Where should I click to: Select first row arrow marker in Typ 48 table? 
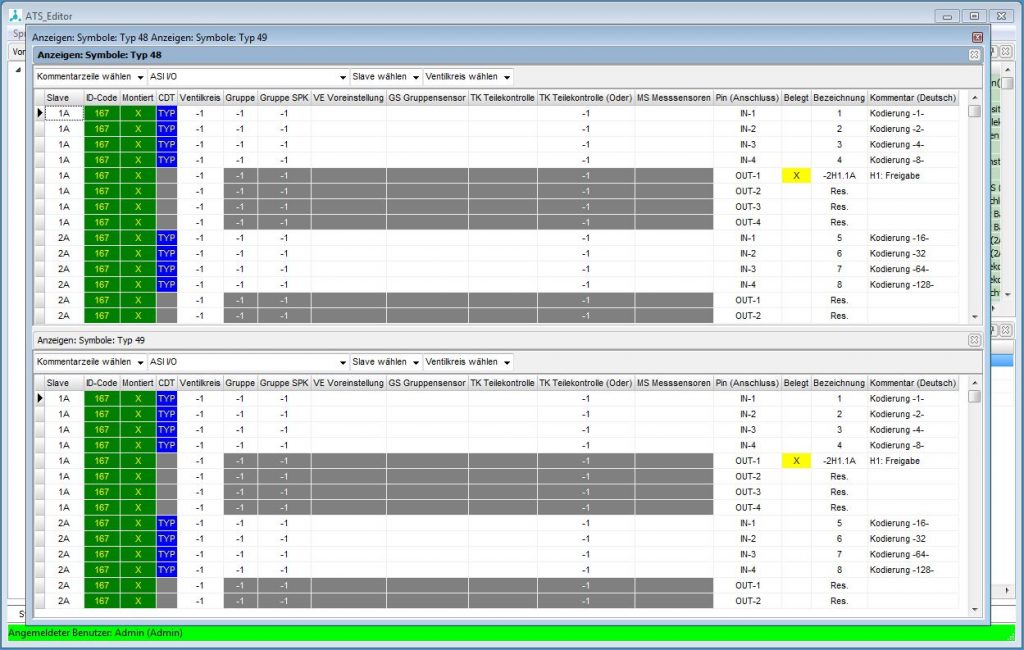[40, 114]
